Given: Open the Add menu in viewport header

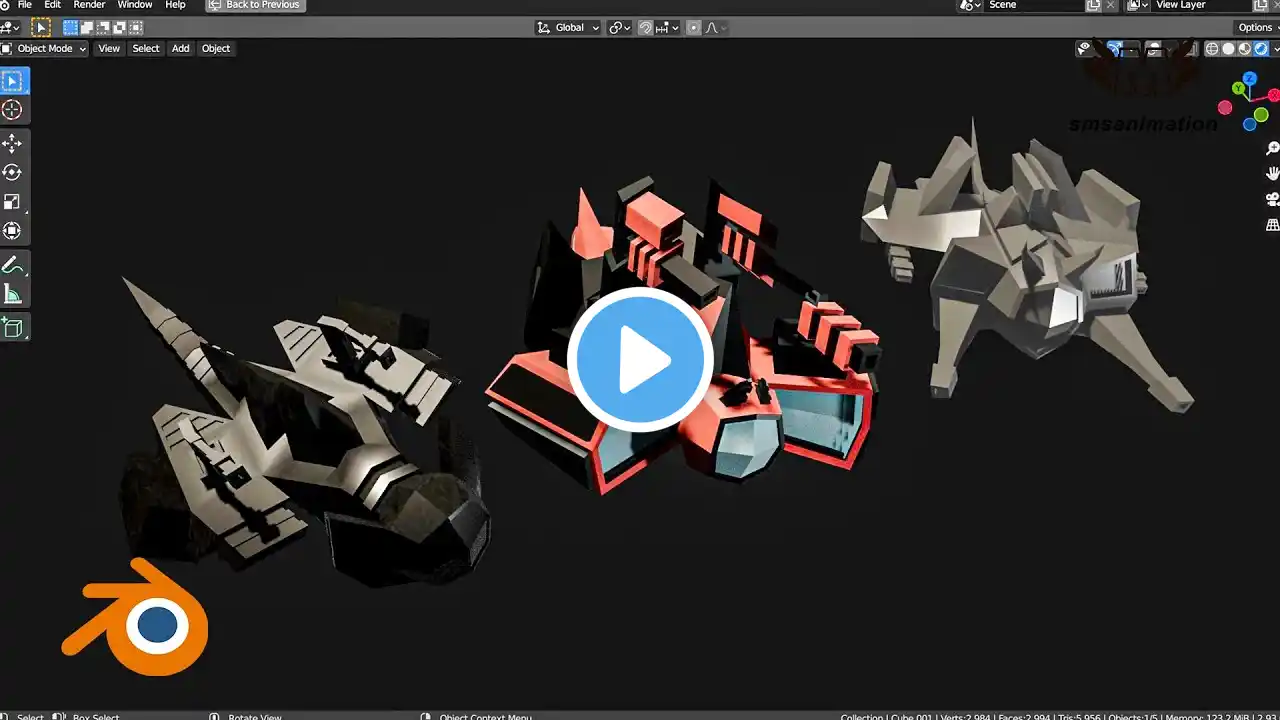Looking at the screenshot, I should (180, 48).
